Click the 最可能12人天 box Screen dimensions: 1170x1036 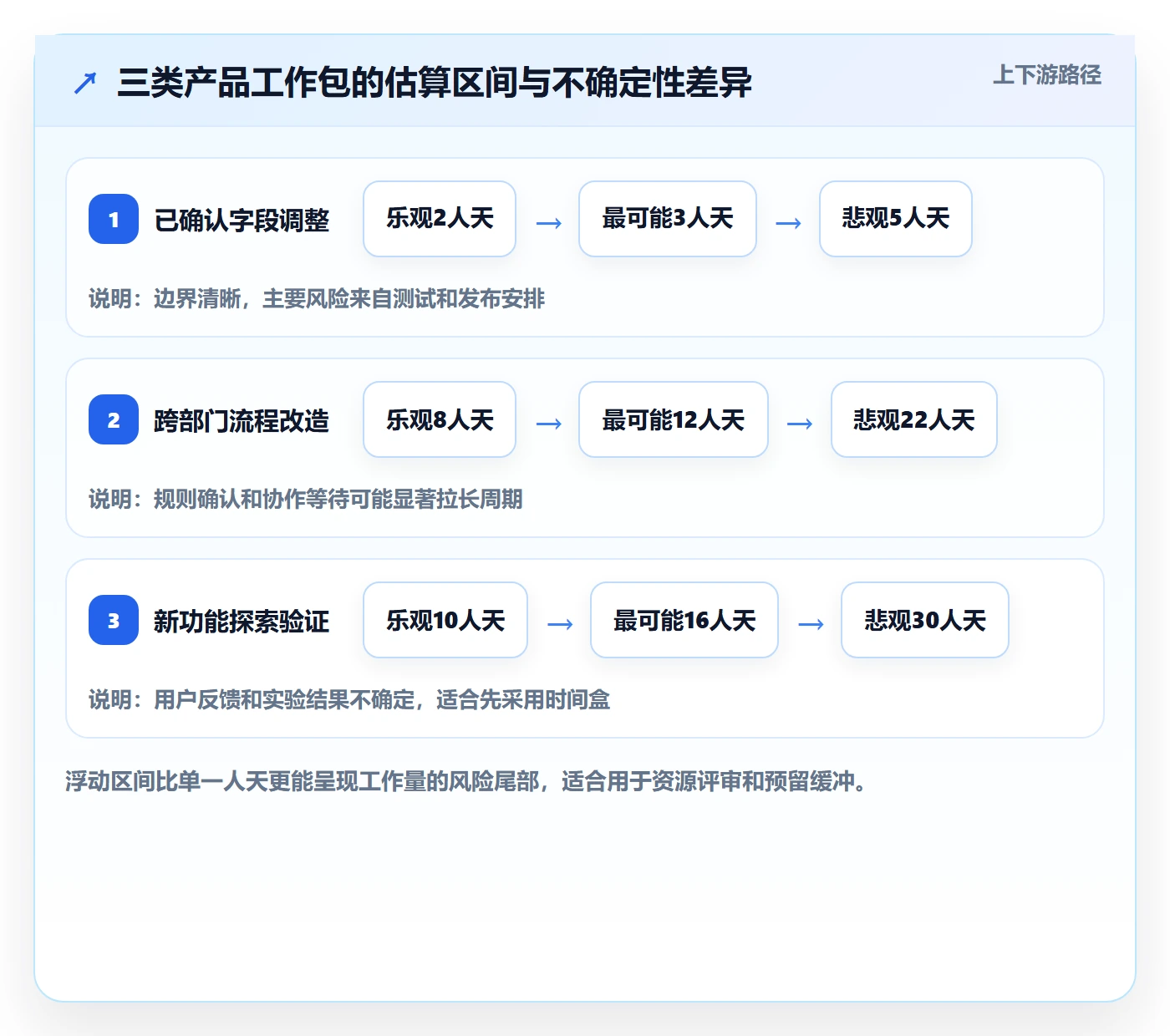pyautogui.click(x=674, y=419)
